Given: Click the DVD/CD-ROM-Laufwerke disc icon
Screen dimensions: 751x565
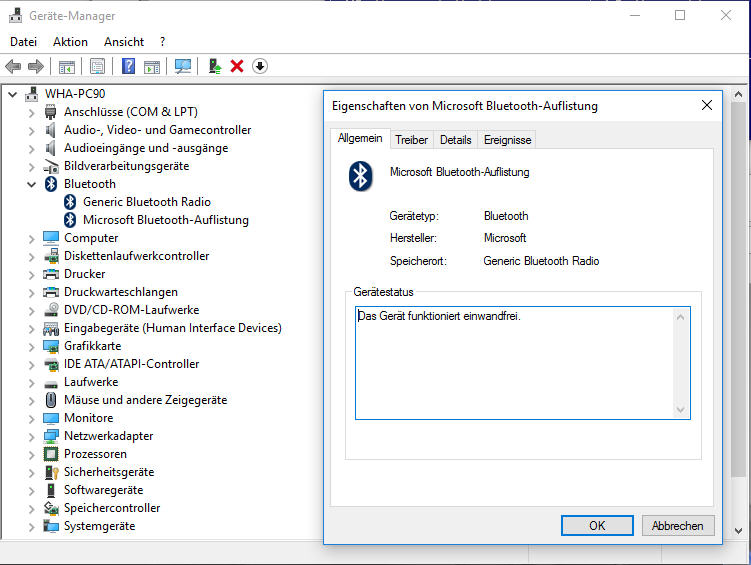Looking at the screenshot, I should coord(51,310).
